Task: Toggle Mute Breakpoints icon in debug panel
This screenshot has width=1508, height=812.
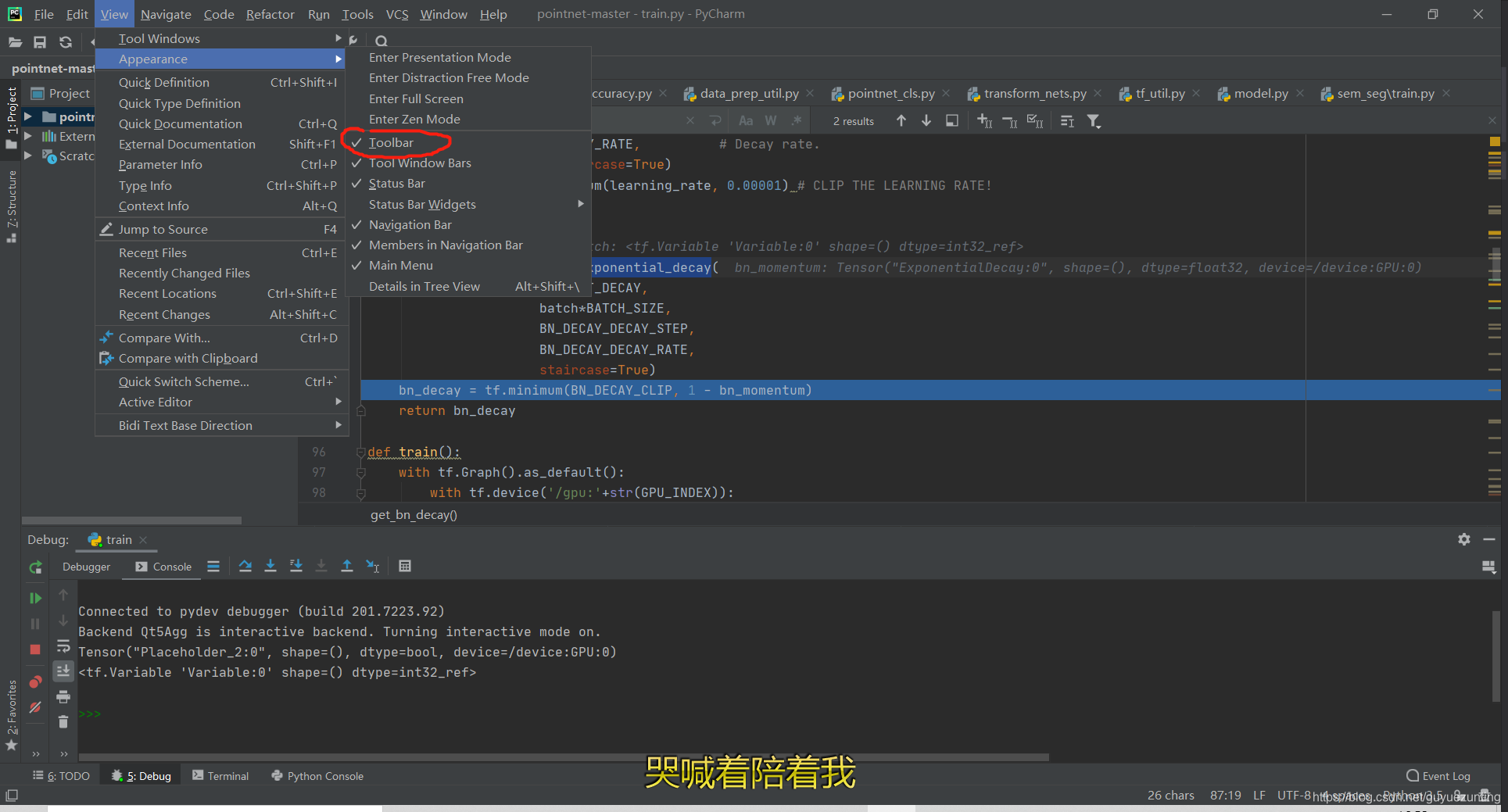Action: [35, 707]
